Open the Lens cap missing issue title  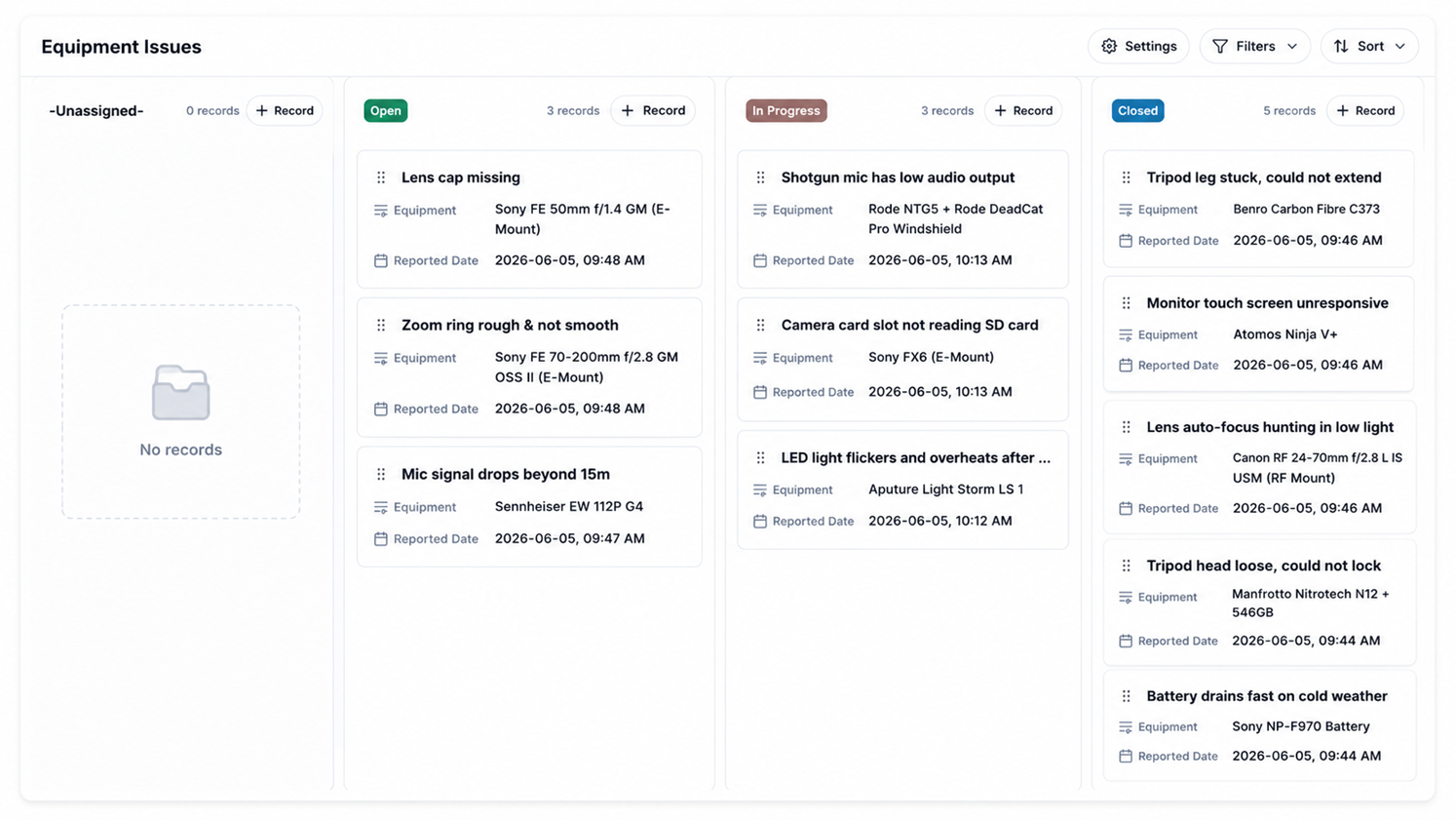click(461, 177)
